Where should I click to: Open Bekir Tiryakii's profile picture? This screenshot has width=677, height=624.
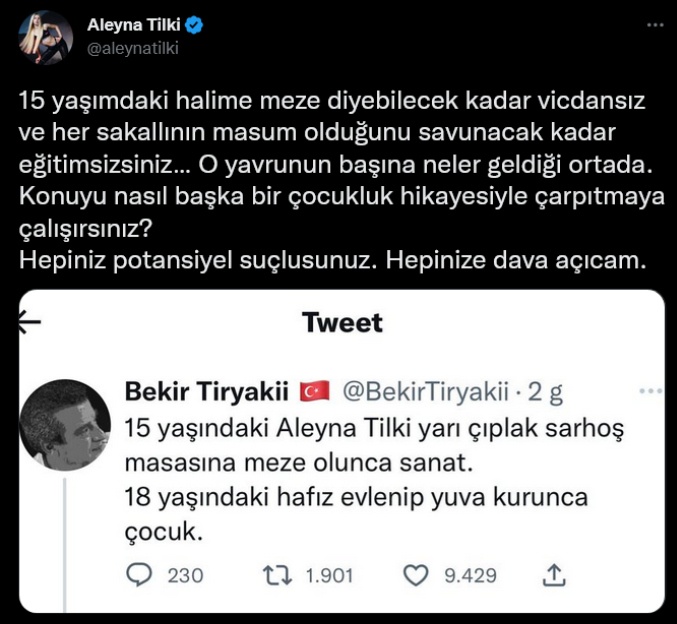point(65,424)
